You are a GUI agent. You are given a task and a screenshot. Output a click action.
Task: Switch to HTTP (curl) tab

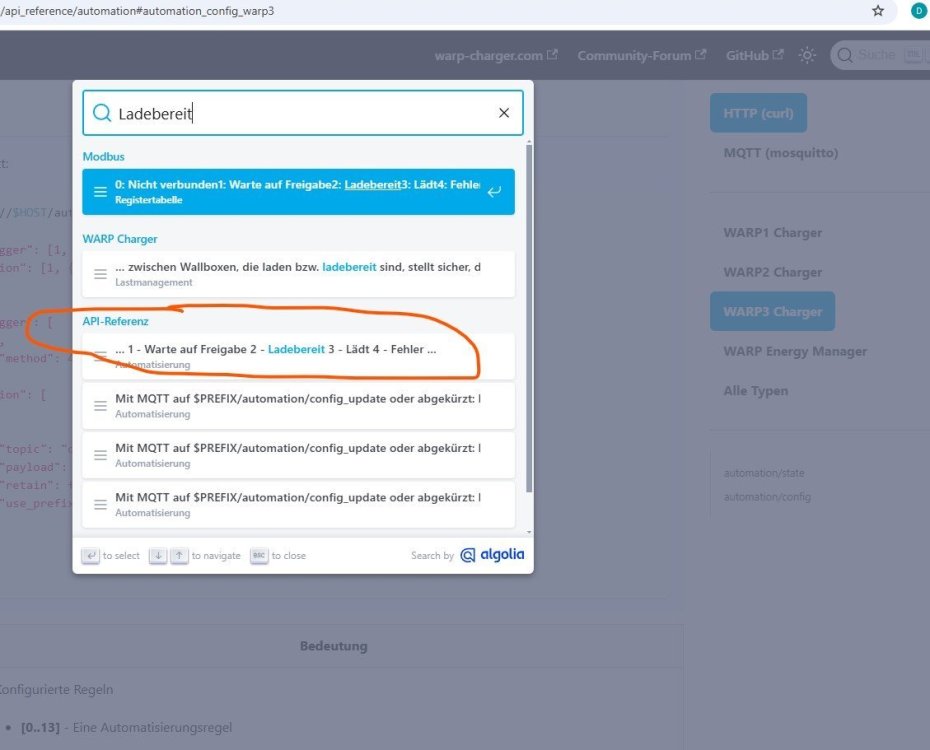758,113
